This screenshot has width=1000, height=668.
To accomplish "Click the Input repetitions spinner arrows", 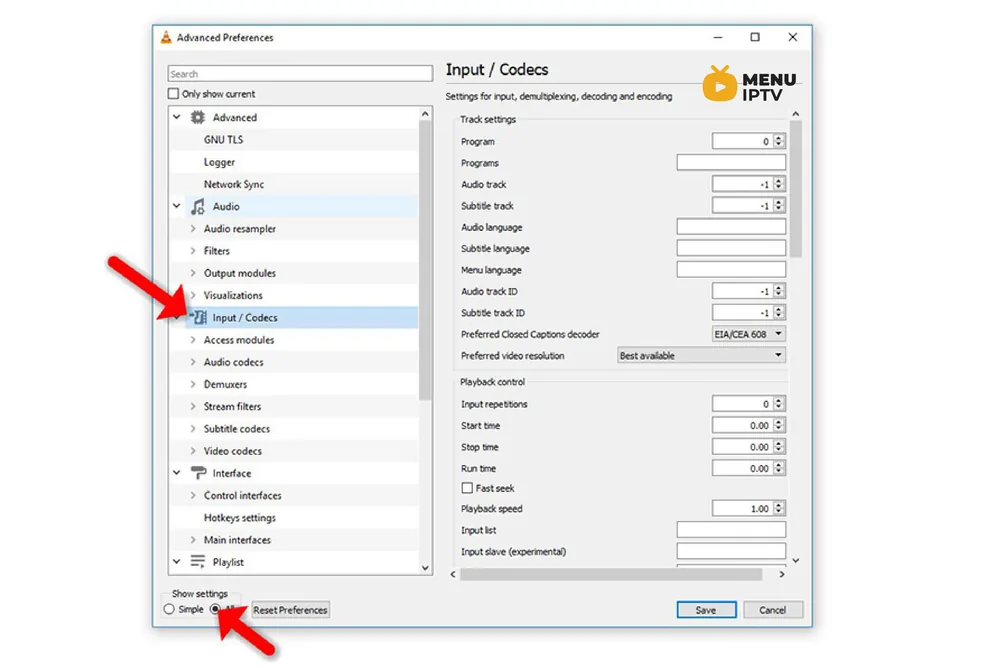I will [779, 403].
